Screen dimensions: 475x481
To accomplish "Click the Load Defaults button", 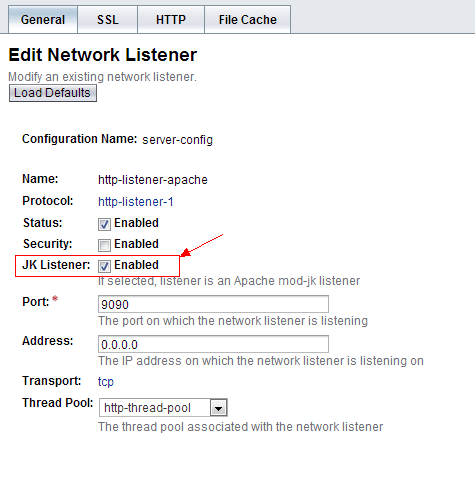I will [53, 93].
